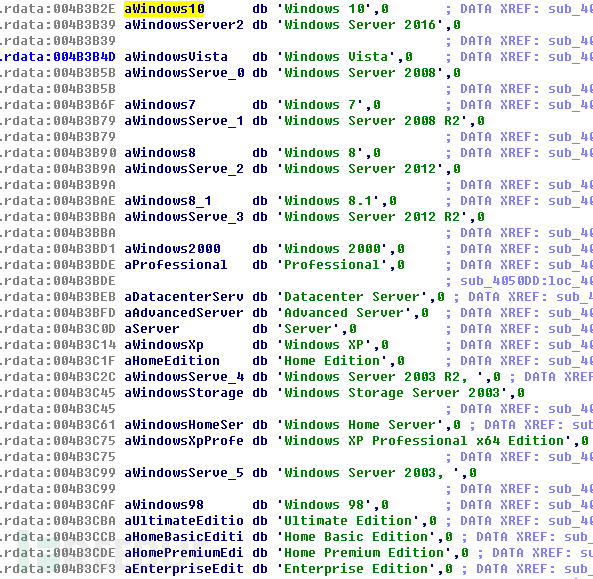This screenshot has height=579, width=593.
Task: Click the aWindowsVista symbol name
Action: click(176, 57)
